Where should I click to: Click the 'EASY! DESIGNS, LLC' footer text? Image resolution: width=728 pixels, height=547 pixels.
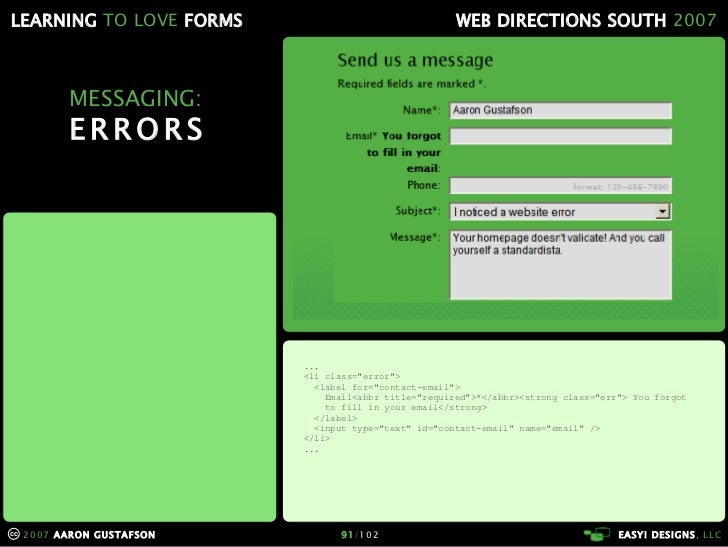[x=670, y=534]
